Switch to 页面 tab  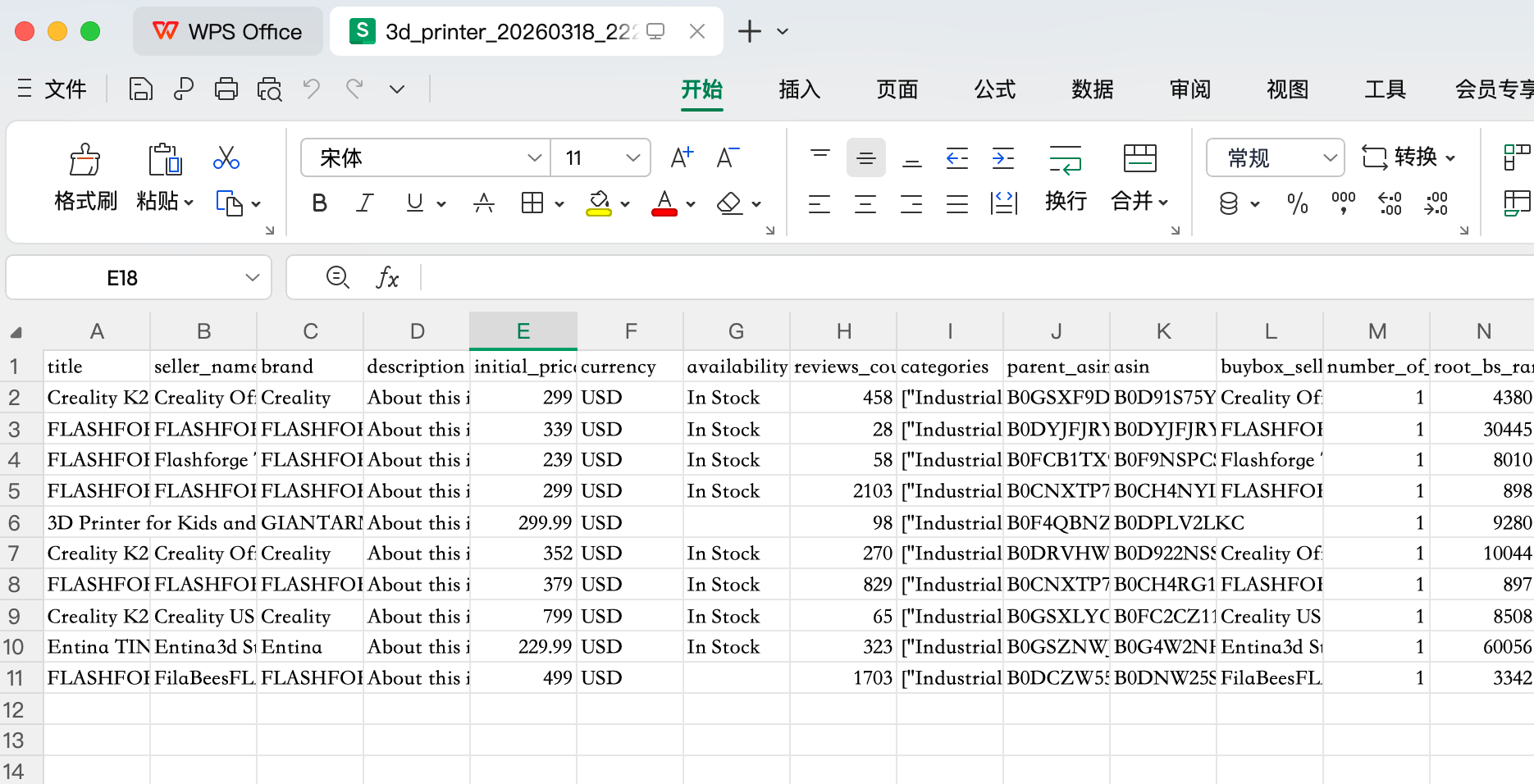tap(897, 89)
